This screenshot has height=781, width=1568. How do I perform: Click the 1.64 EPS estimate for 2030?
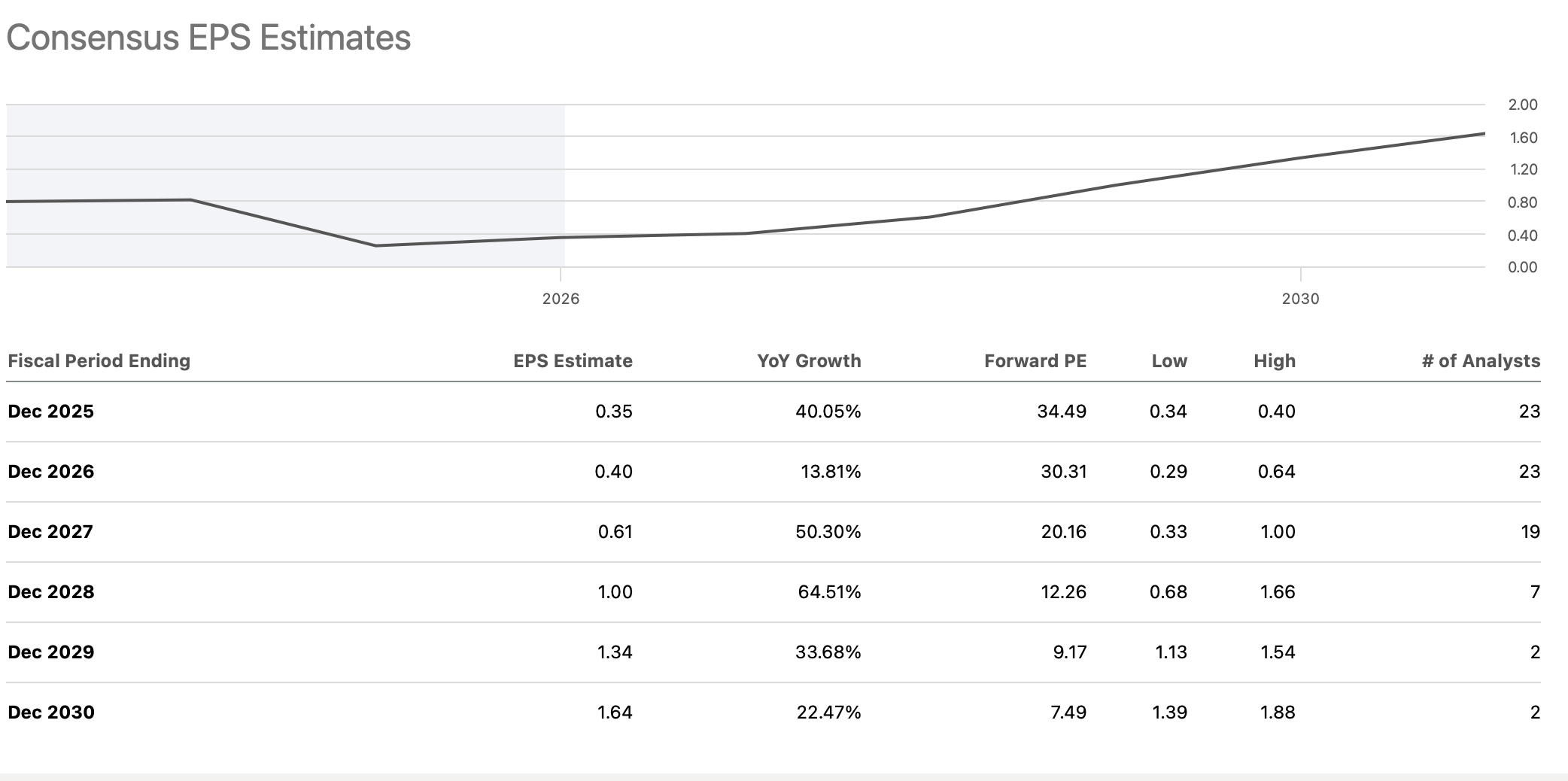pos(615,713)
